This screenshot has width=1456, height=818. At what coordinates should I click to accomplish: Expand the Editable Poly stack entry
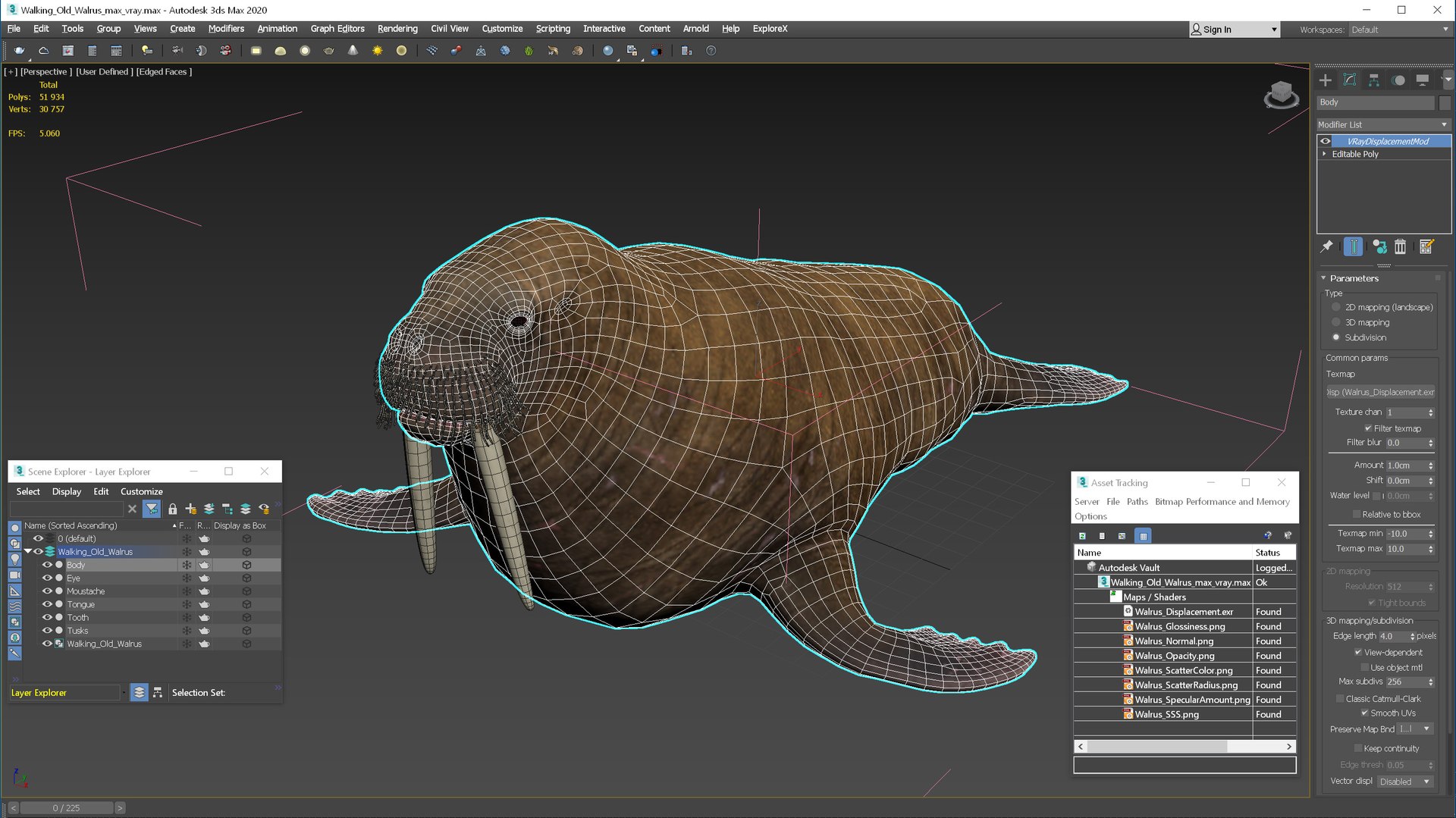(1325, 154)
